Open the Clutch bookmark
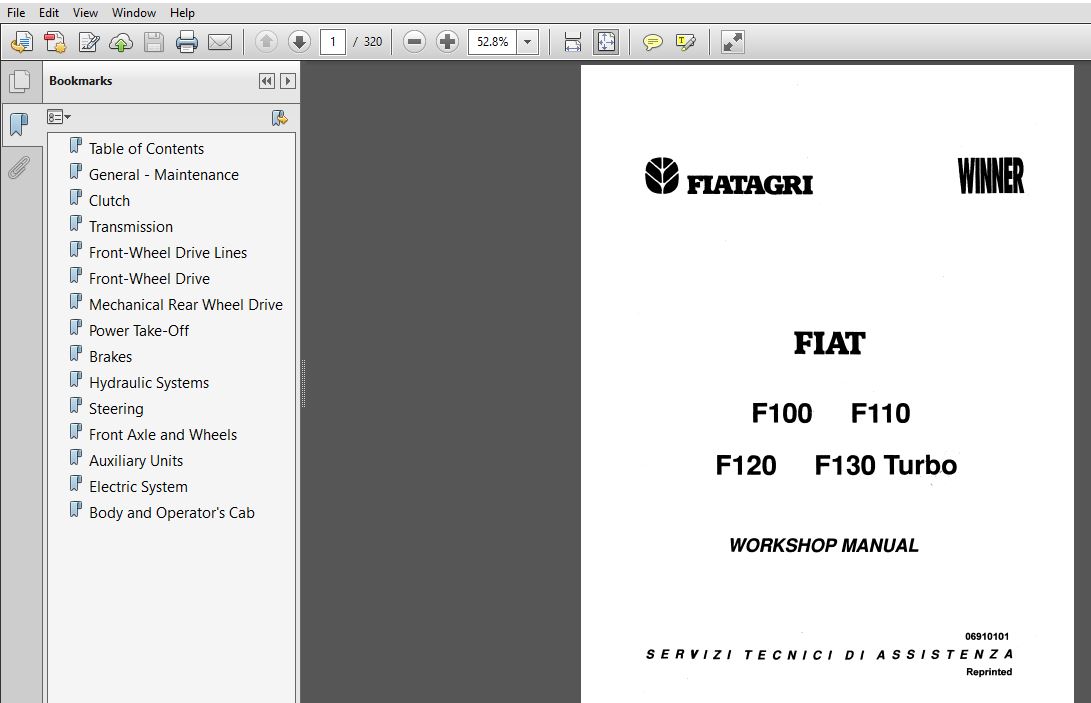The height and width of the screenshot is (703, 1091). click(x=109, y=201)
